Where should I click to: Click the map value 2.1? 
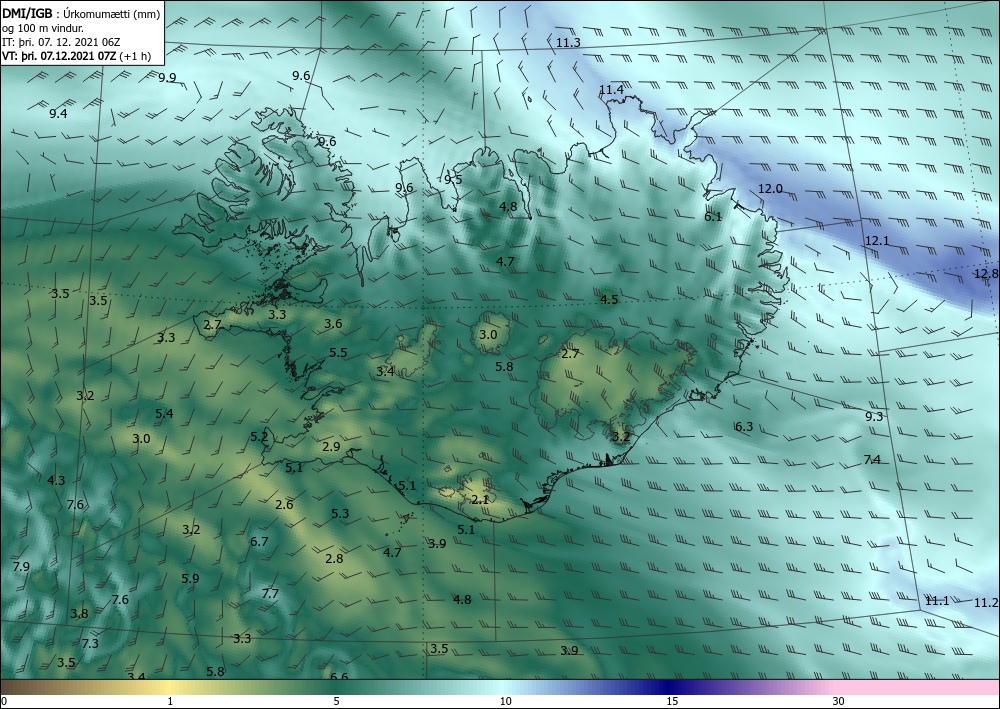pyautogui.click(x=480, y=500)
